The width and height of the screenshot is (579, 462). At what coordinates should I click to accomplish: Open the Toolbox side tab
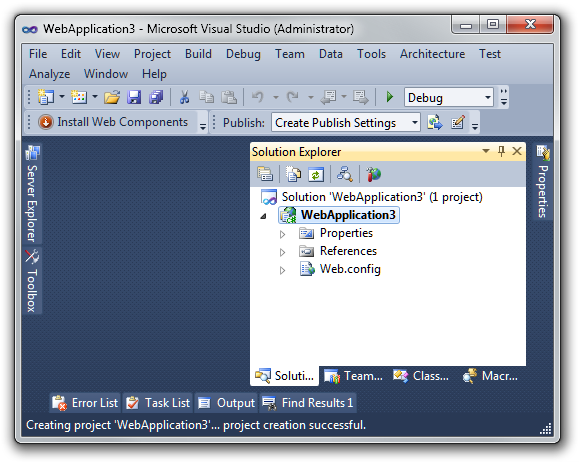[32, 281]
